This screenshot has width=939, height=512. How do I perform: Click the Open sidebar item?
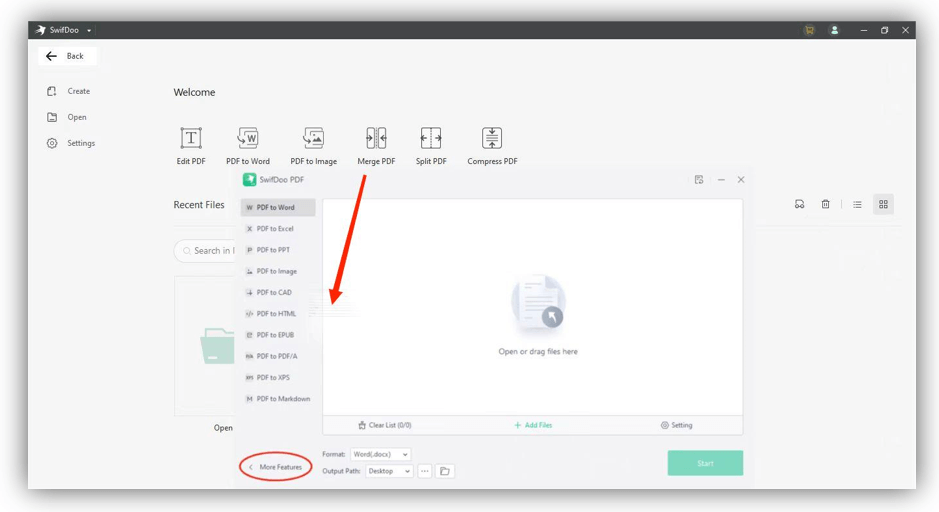(67, 117)
